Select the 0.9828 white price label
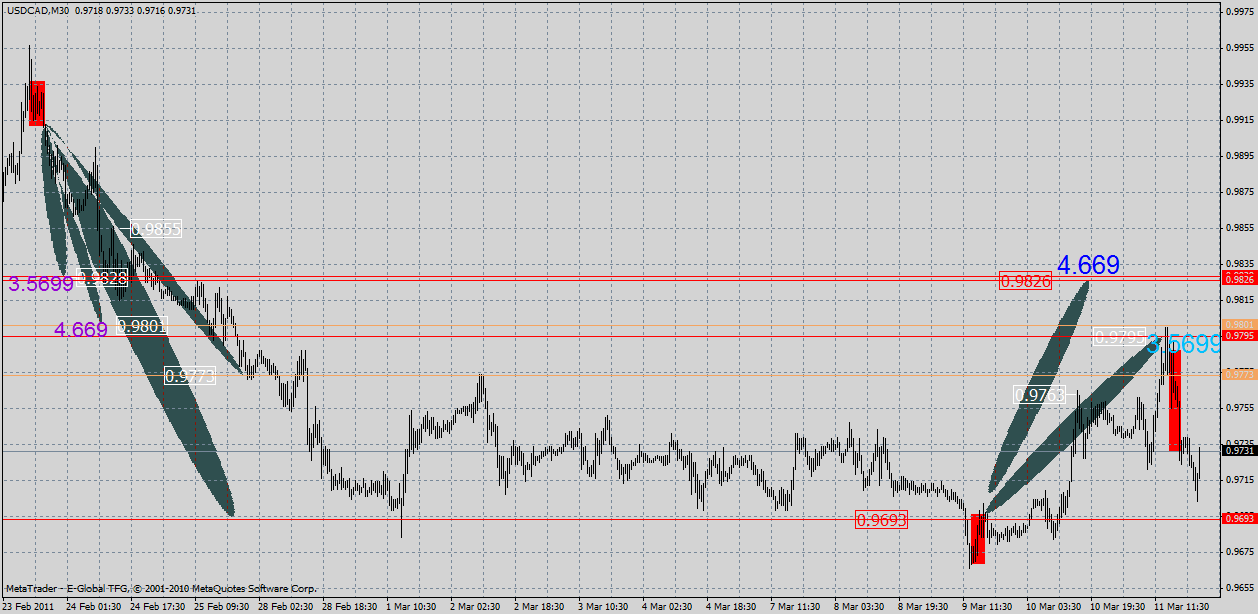The height and width of the screenshot is (614, 1258). coord(101,279)
